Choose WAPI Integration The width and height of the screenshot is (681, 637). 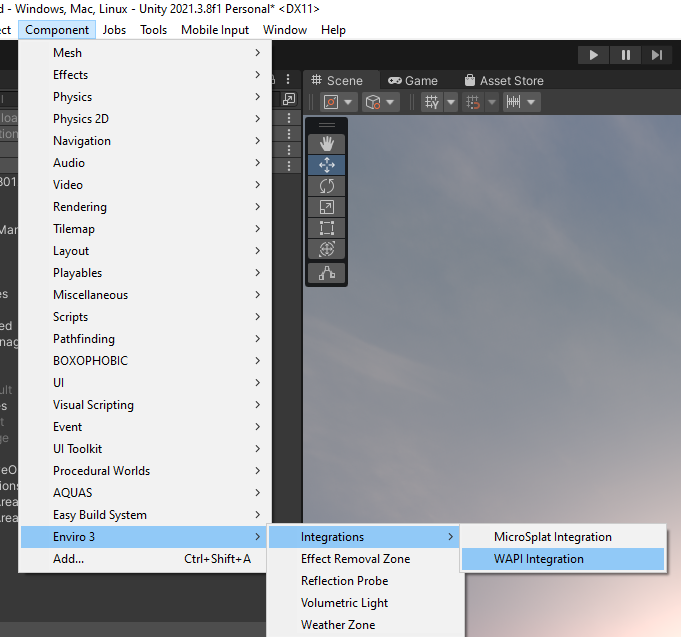563,559
